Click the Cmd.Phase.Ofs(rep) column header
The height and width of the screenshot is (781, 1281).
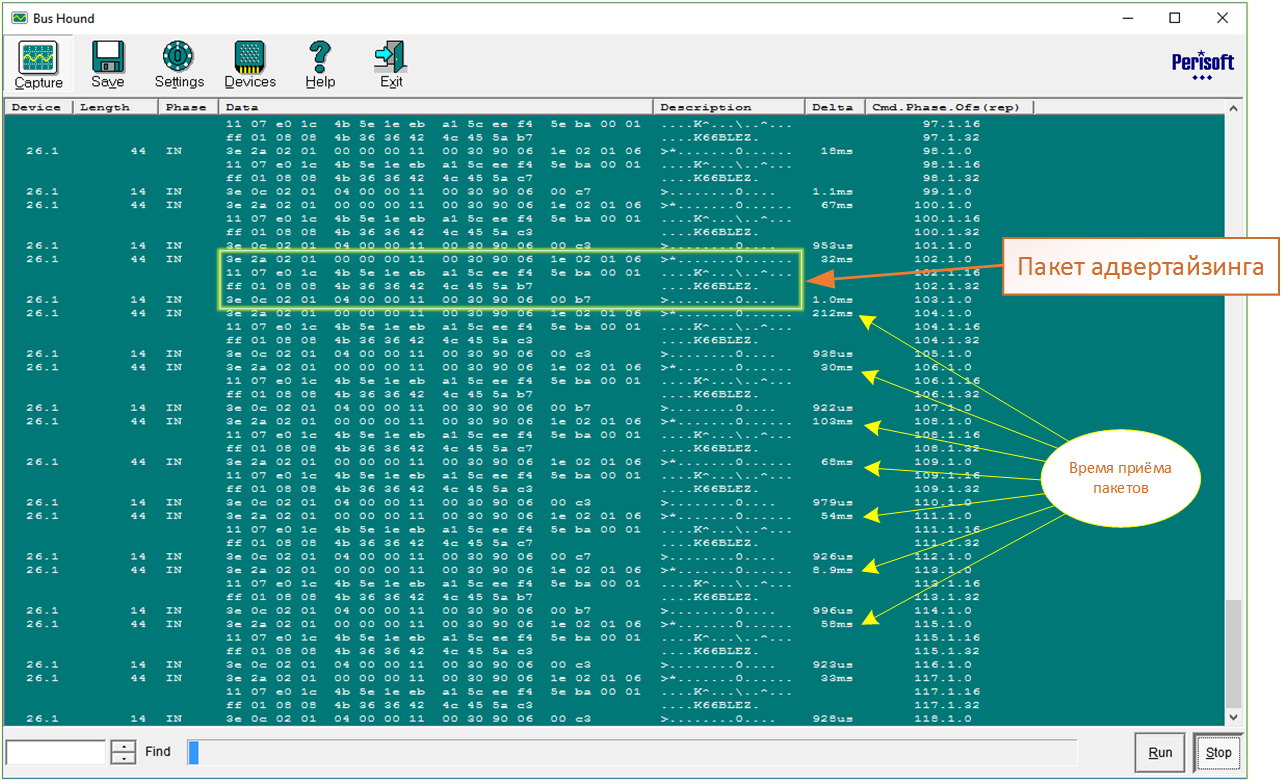(949, 107)
